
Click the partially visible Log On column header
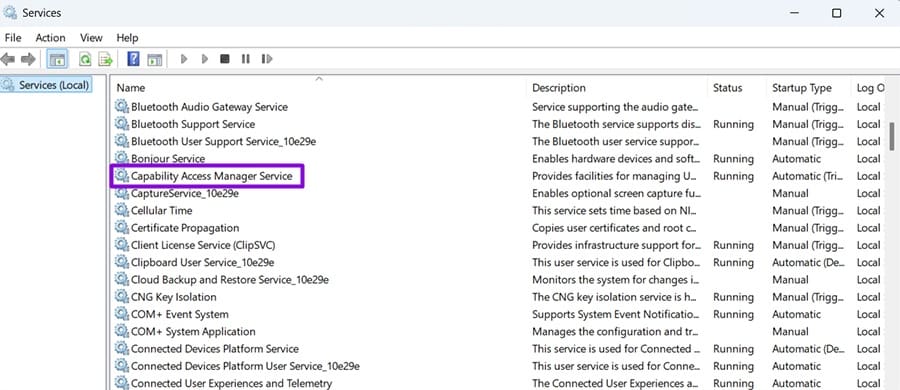tap(870, 88)
